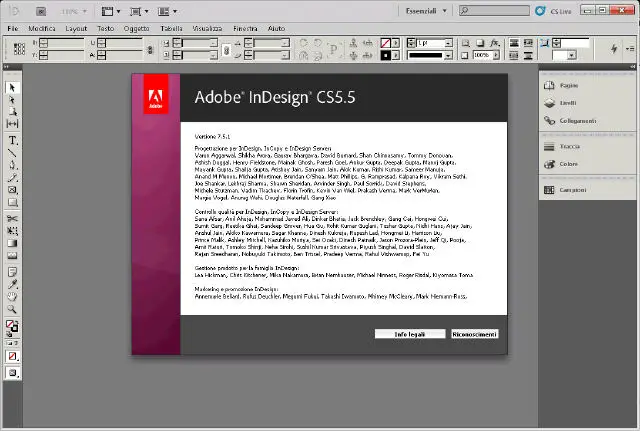This screenshot has width=640, height=431.
Task: Open the Oggetto menu
Action: [x=136, y=28]
